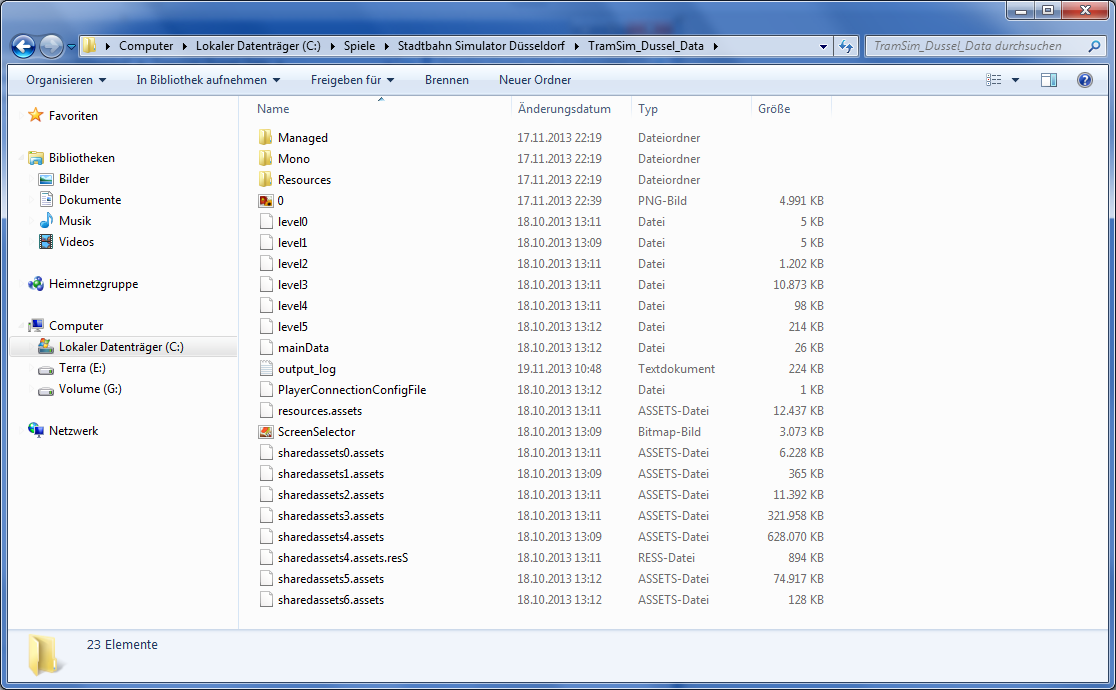
Task: Click Spiele in the address breadcrumb
Action: tap(359, 46)
